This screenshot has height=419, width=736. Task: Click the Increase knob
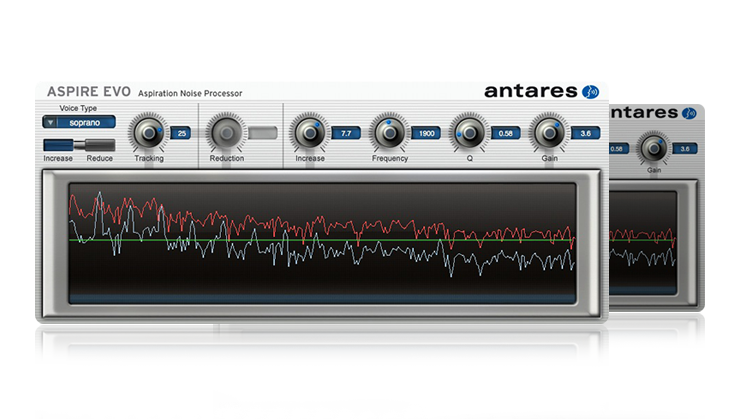click(309, 133)
